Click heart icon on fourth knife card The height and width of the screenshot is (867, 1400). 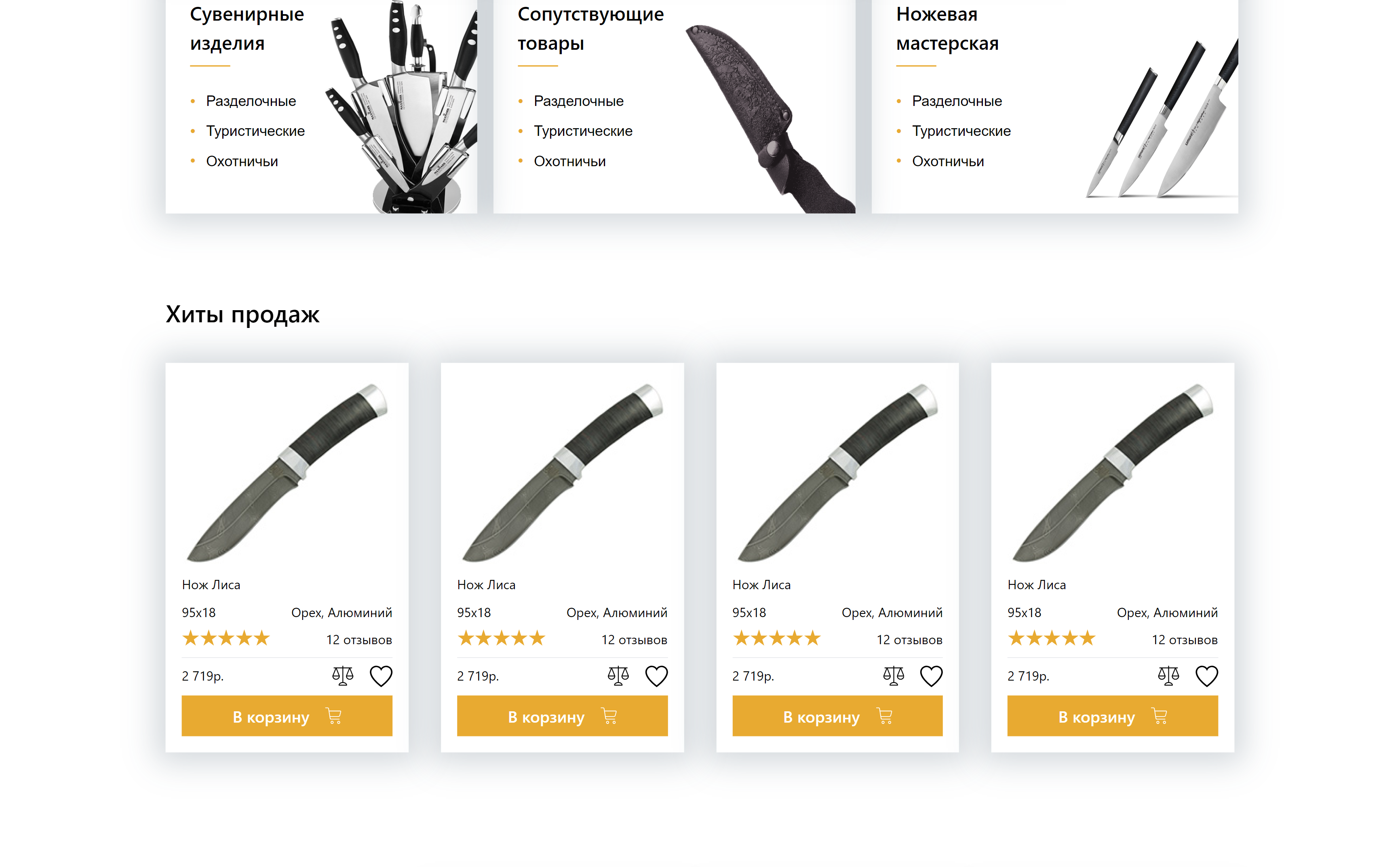(1206, 676)
